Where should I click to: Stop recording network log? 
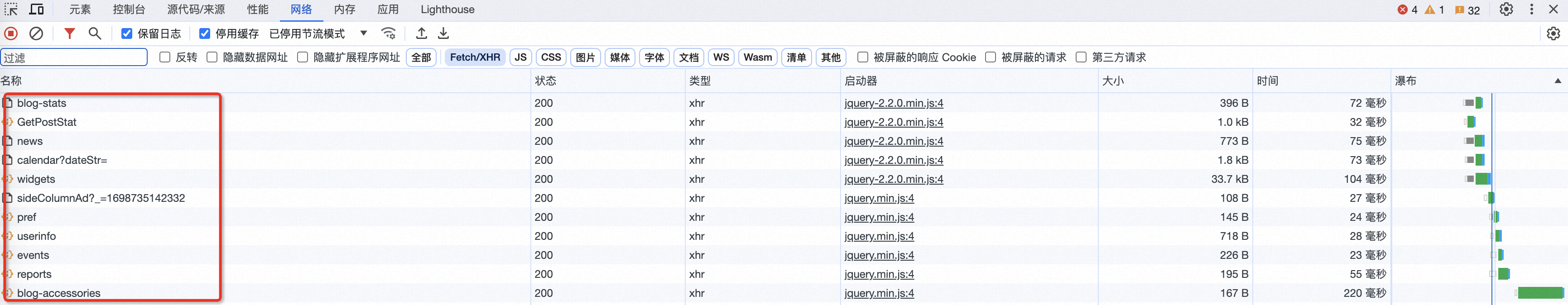11,33
